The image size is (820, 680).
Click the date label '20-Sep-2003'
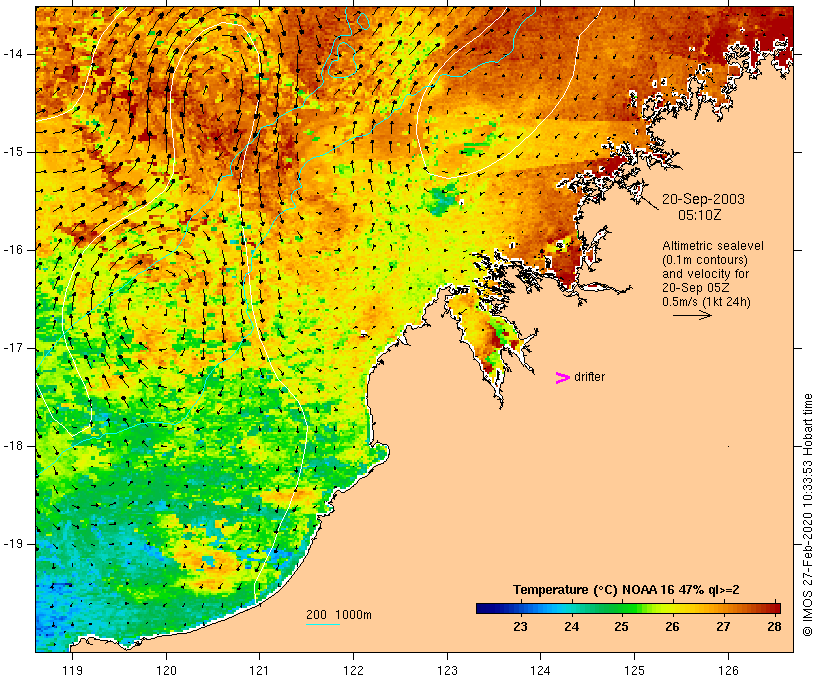[x=703, y=199]
